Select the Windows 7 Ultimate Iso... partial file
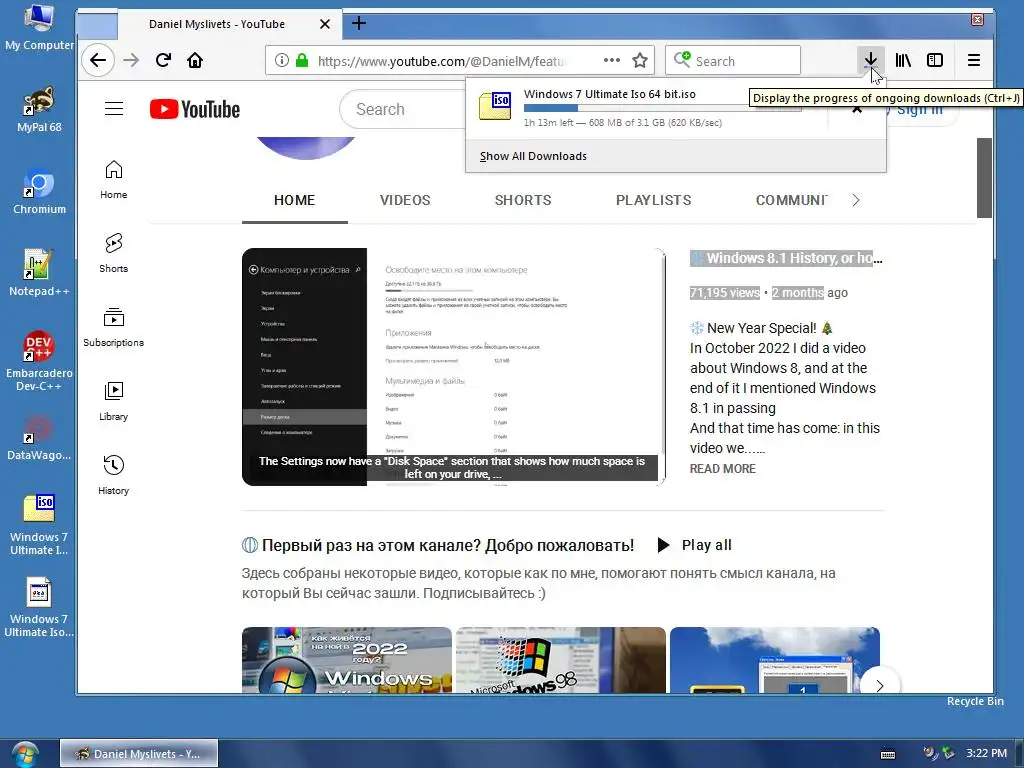1024x768 pixels. [x=39, y=607]
